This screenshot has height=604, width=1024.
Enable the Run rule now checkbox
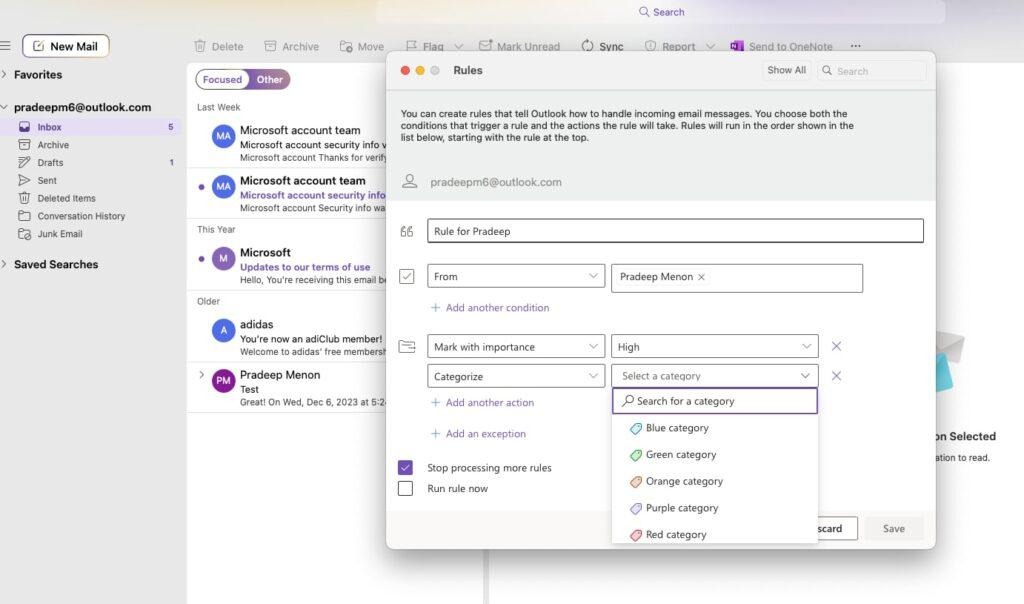405,488
